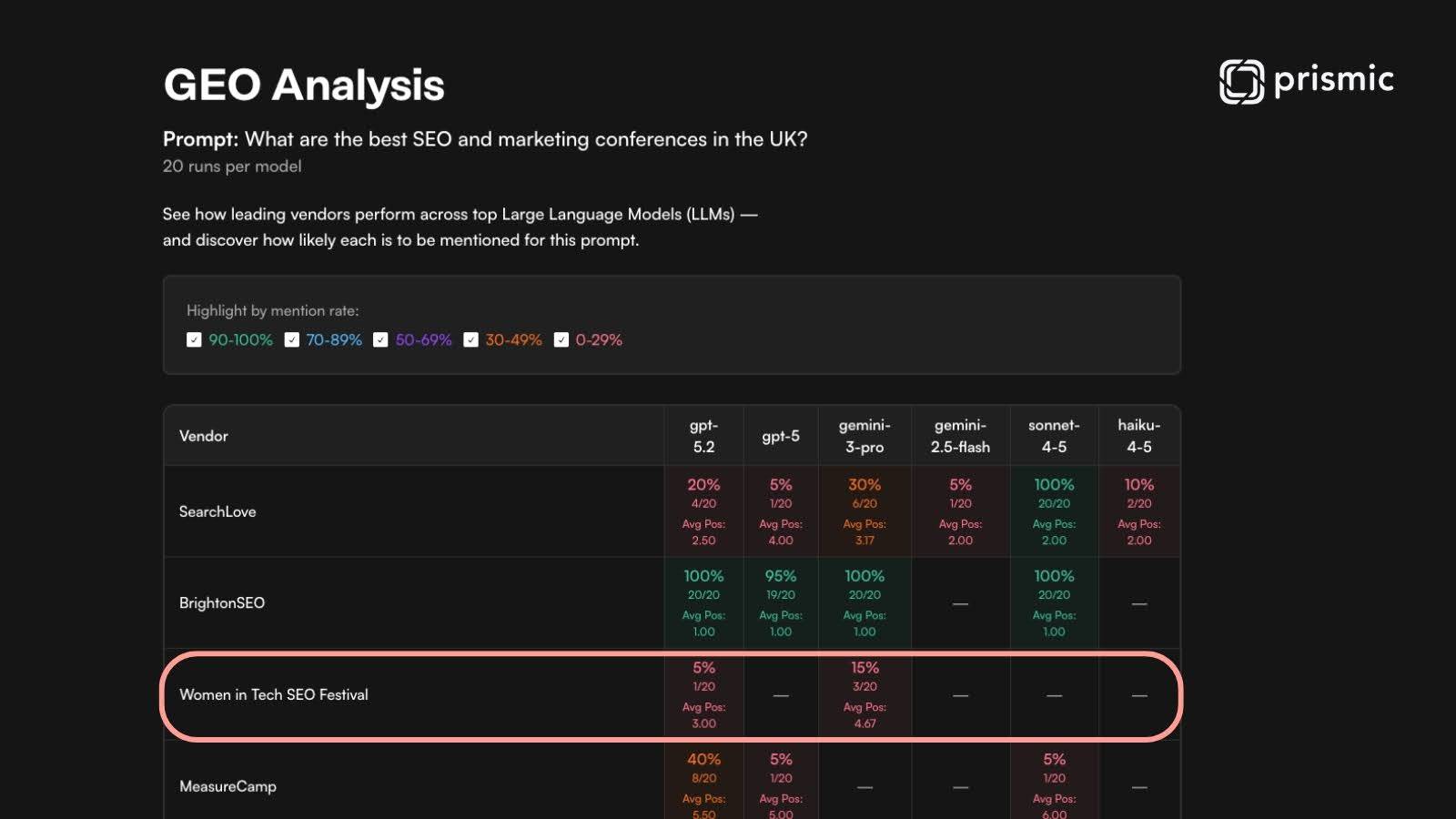Click SearchLove's 20% cell under gpt-5.2
This screenshot has width=1456, height=819.
tap(703, 485)
